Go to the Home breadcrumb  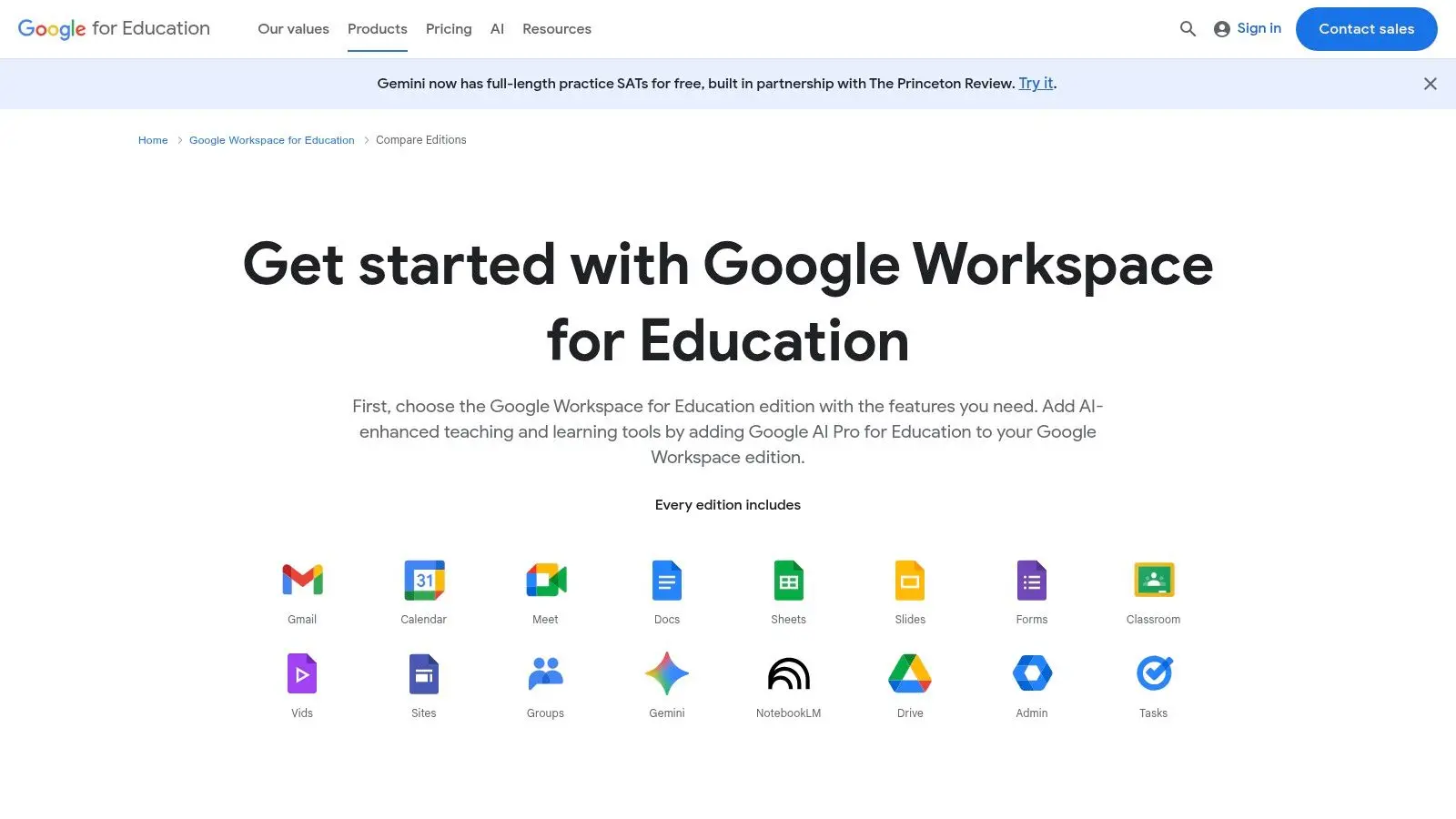(x=153, y=140)
